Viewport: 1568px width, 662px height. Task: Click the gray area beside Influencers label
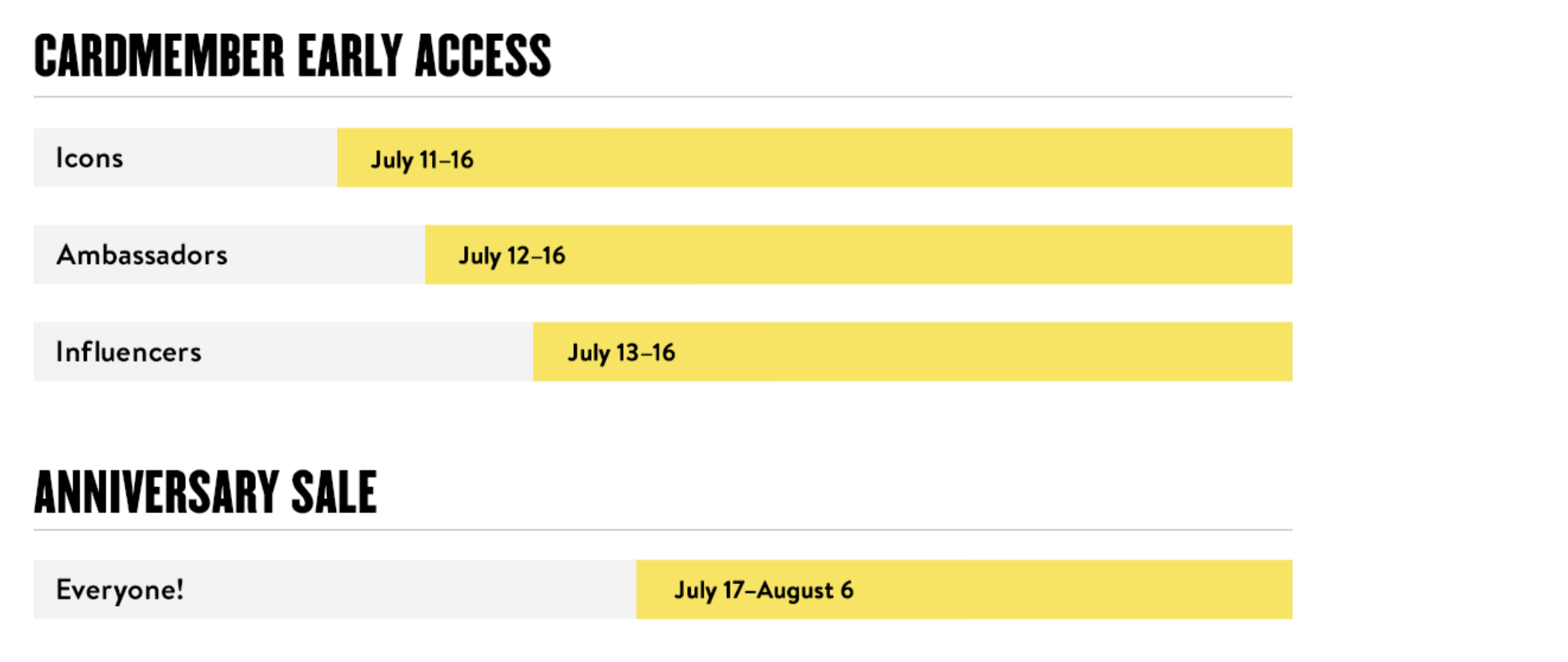[367, 352]
